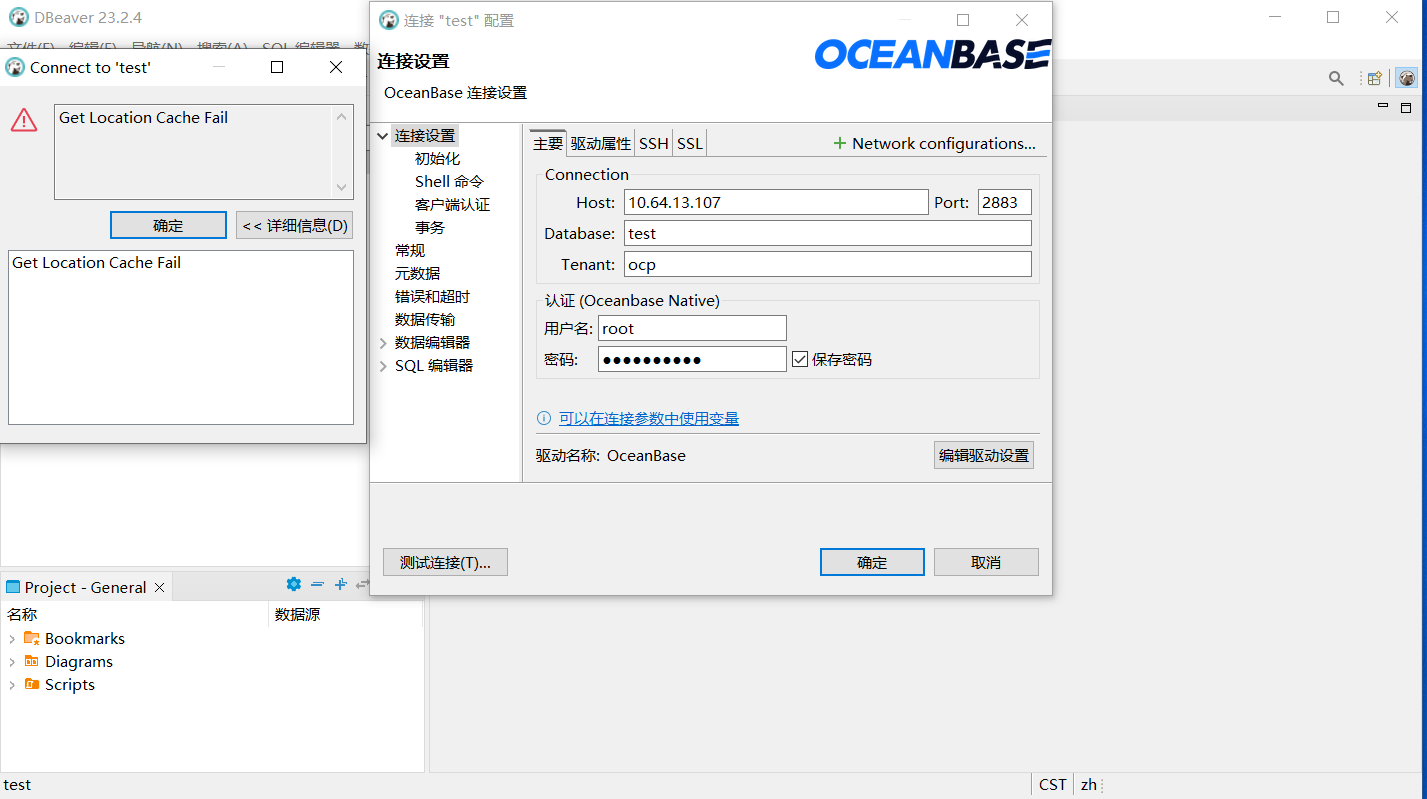Expand the 数据编辑器 tree node
The height and width of the screenshot is (799, 1427).
point(382,342)
